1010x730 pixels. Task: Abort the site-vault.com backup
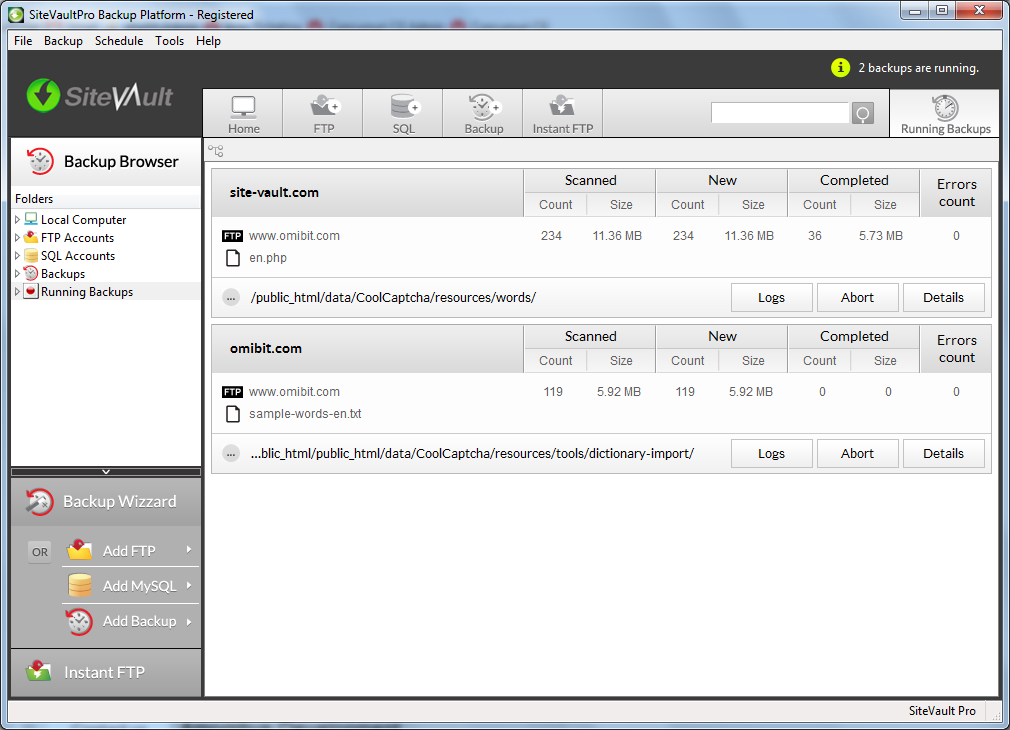(857, 297)
